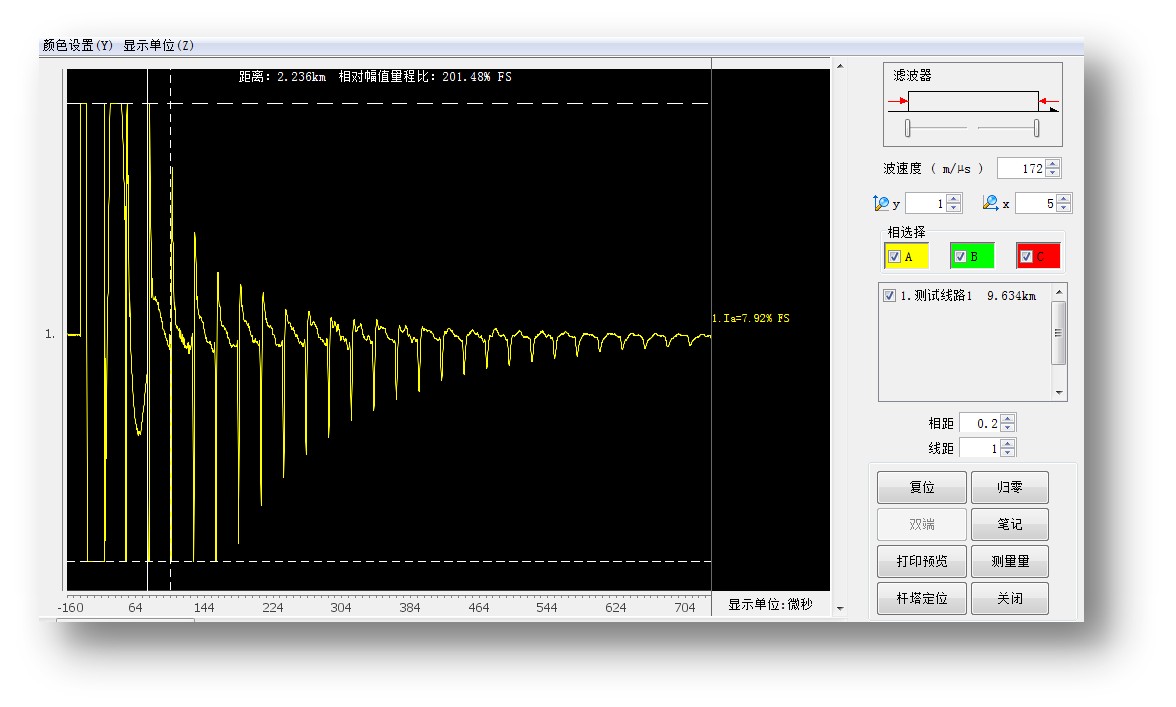Click the green phase B color swatch

(x=972, y=256)
